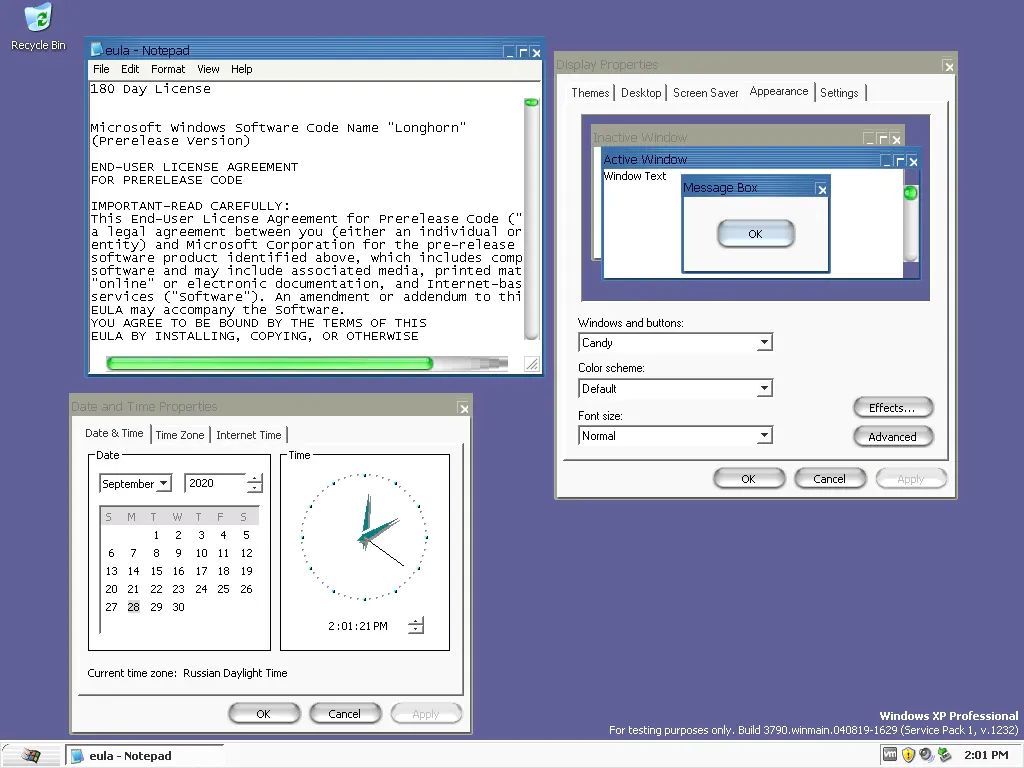Click the Effects... button
The width and height of the screenshot is (1024, 768).
(892, 408)
